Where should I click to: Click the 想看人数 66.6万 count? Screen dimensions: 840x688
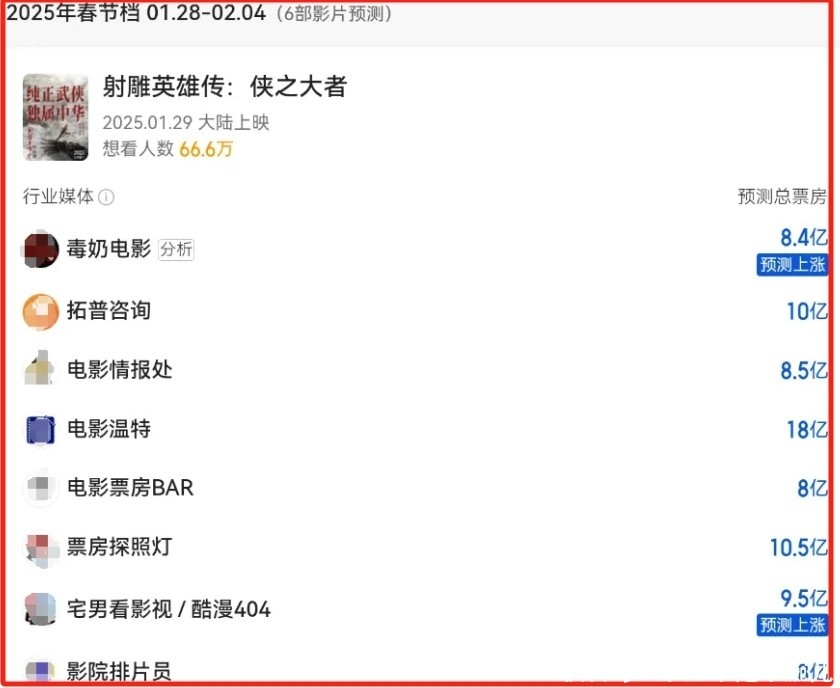point(168,149)
